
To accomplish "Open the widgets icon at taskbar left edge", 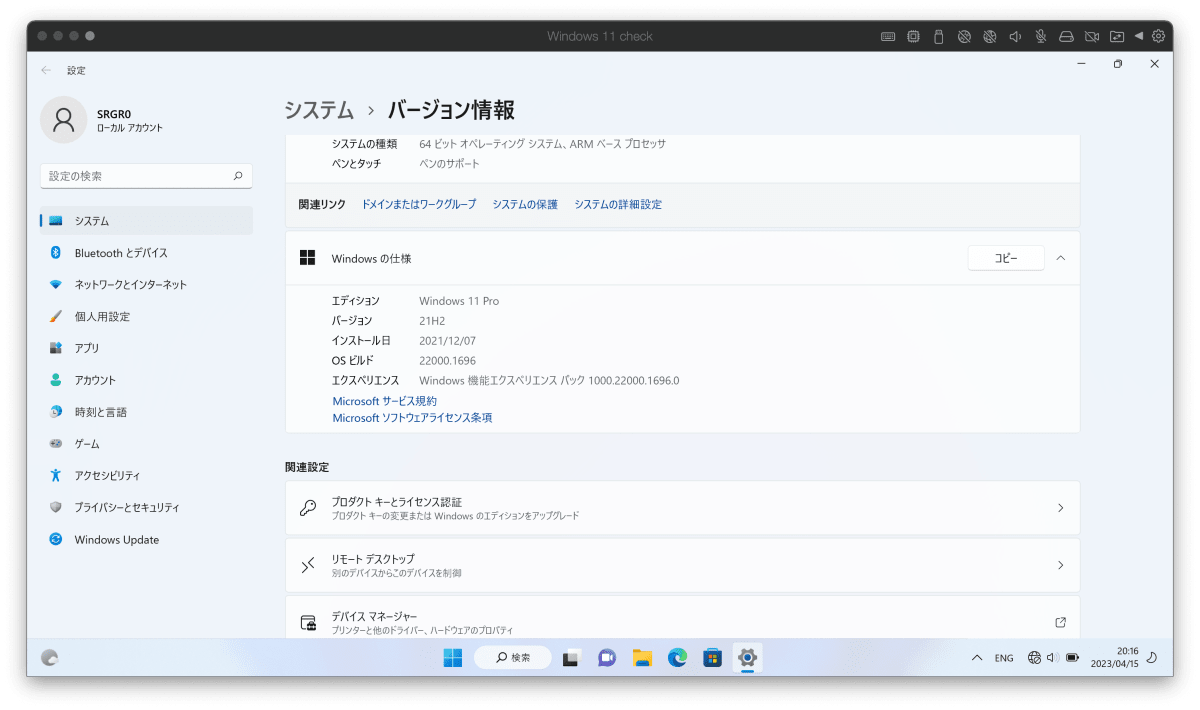I will tap(49, 658).
